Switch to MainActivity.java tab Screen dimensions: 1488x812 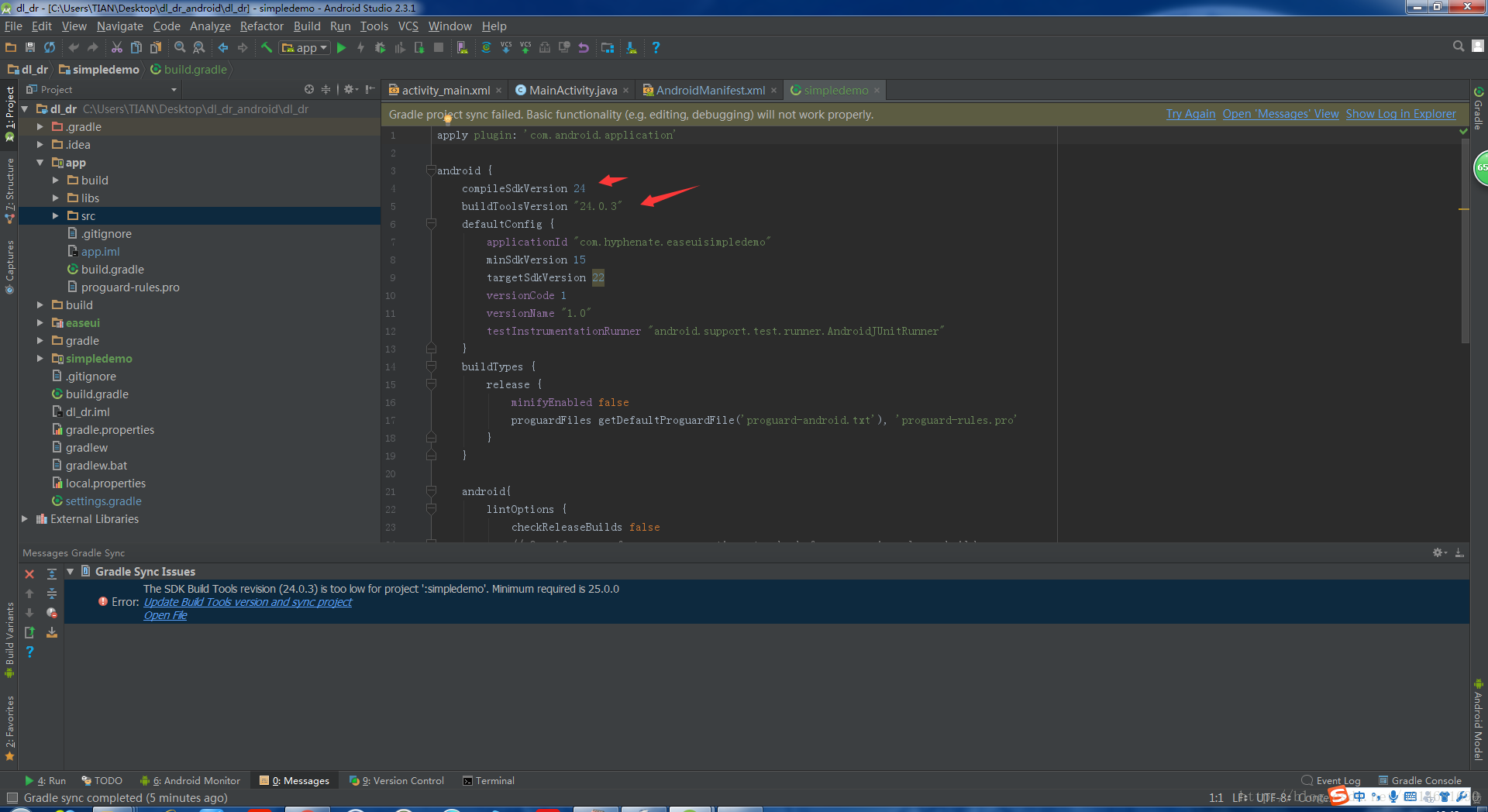(573, 91)
